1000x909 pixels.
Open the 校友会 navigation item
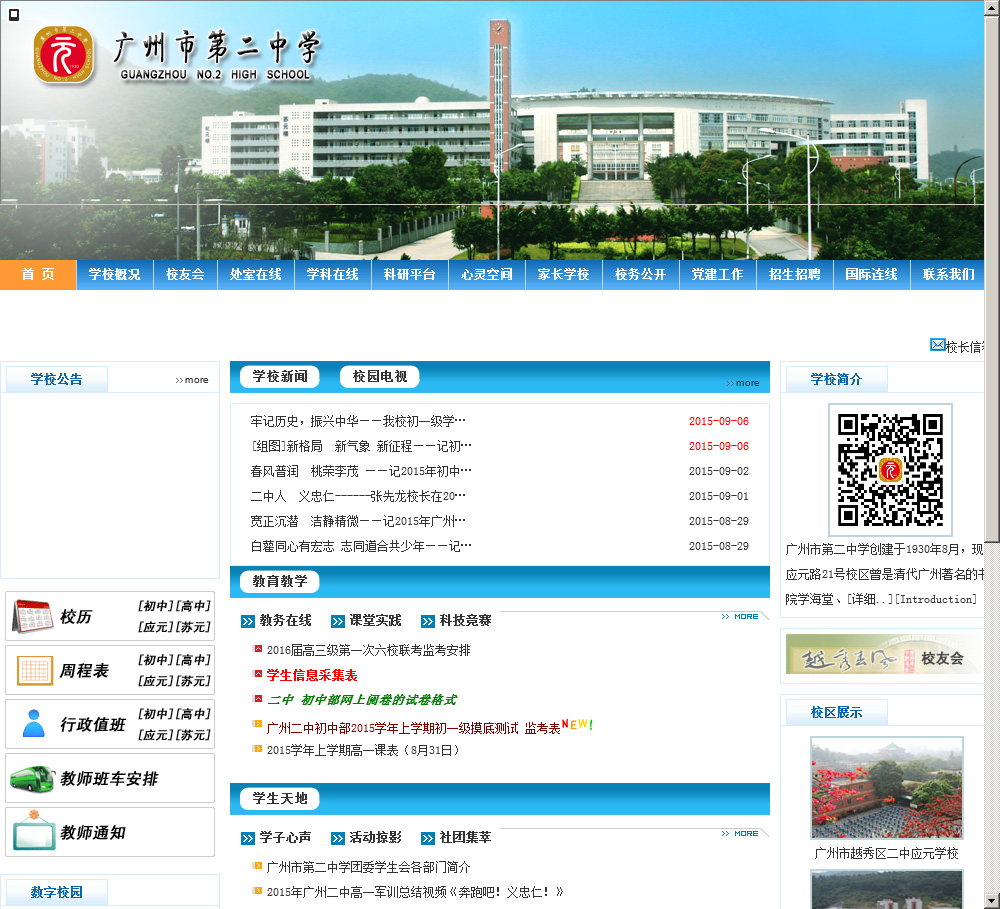(x=185, y=274)
